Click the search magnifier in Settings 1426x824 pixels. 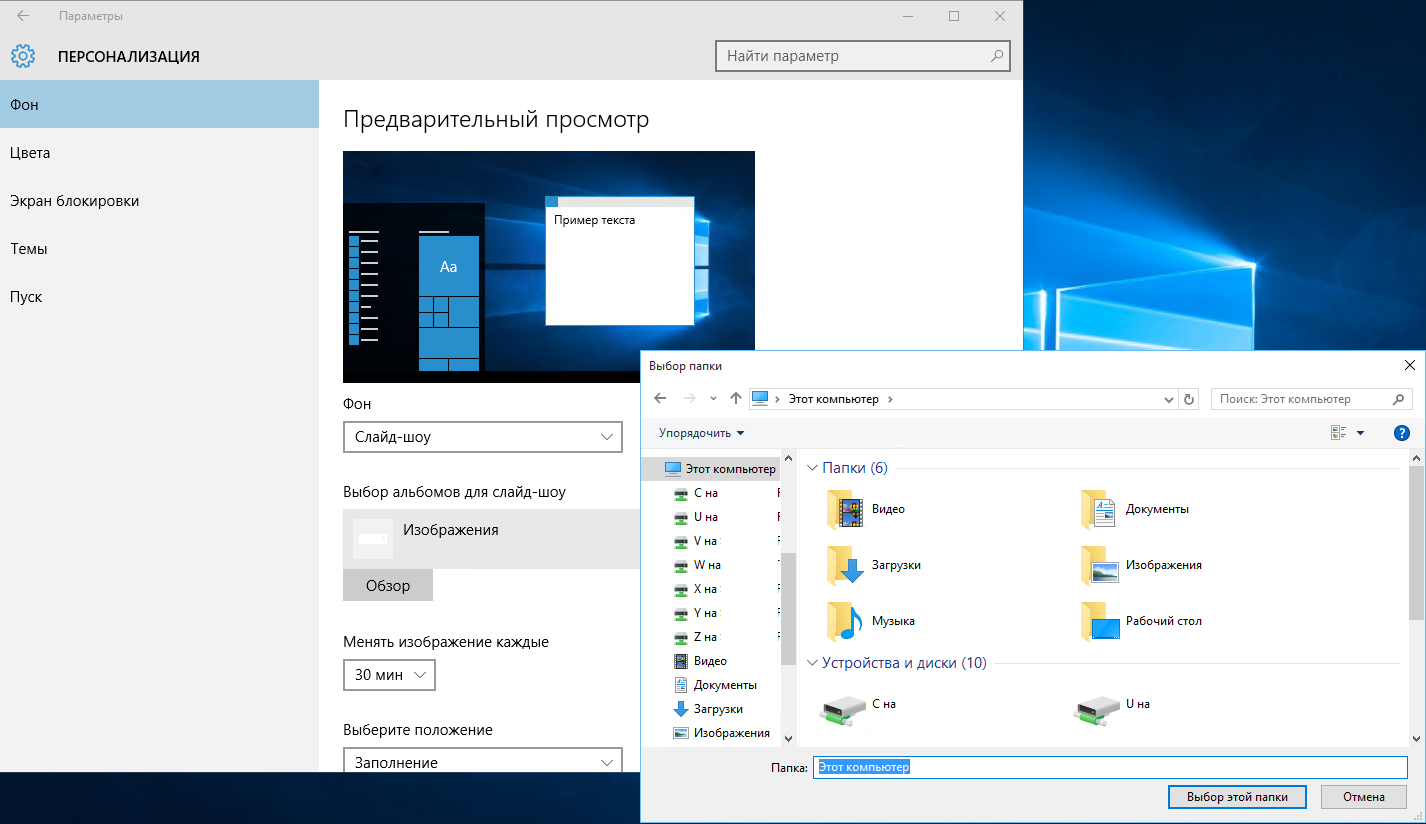pyautogui.click(x=996, y=56)
